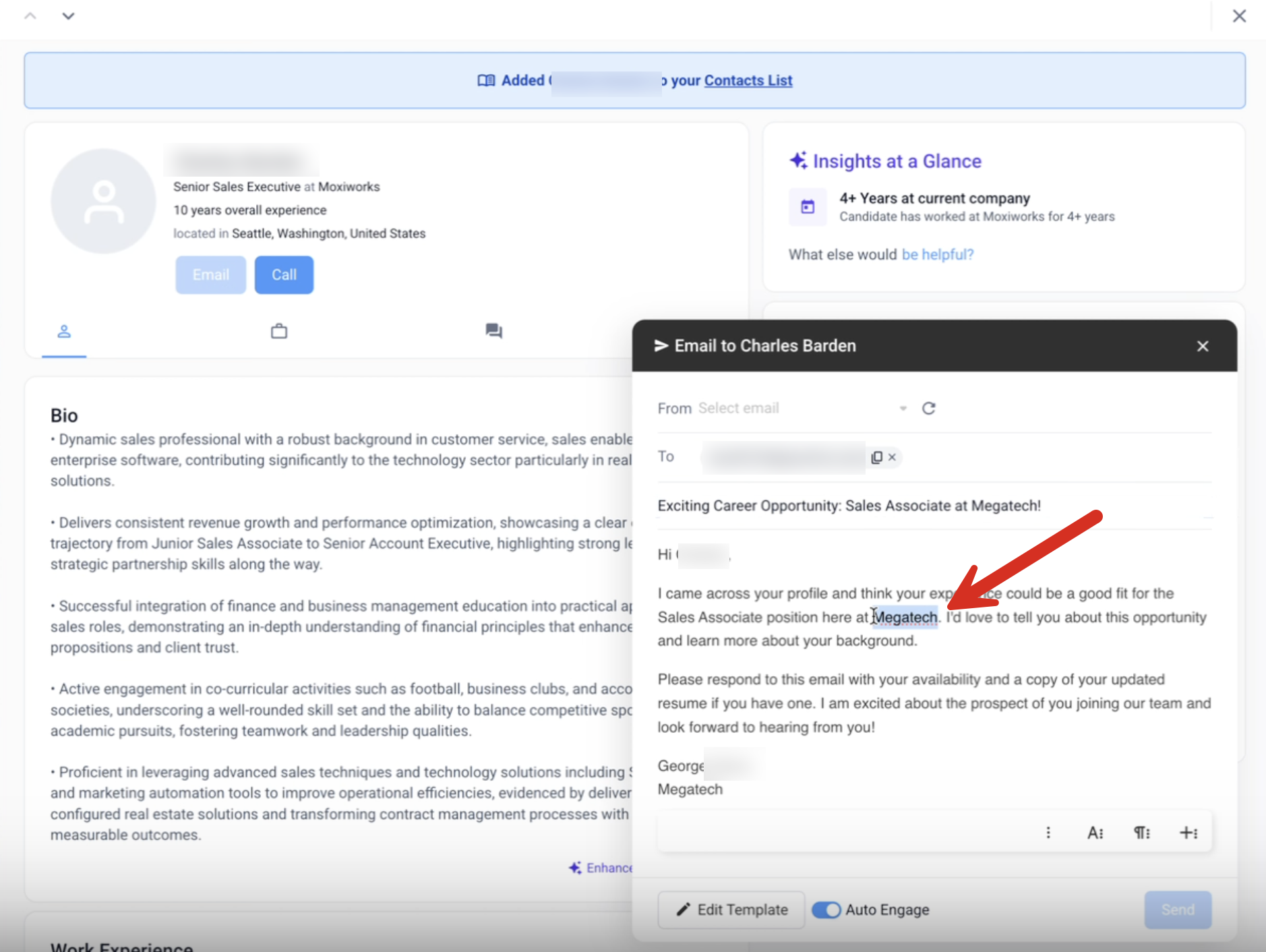
Task: Remove the recipient from the To field
Action: (892, 457)
